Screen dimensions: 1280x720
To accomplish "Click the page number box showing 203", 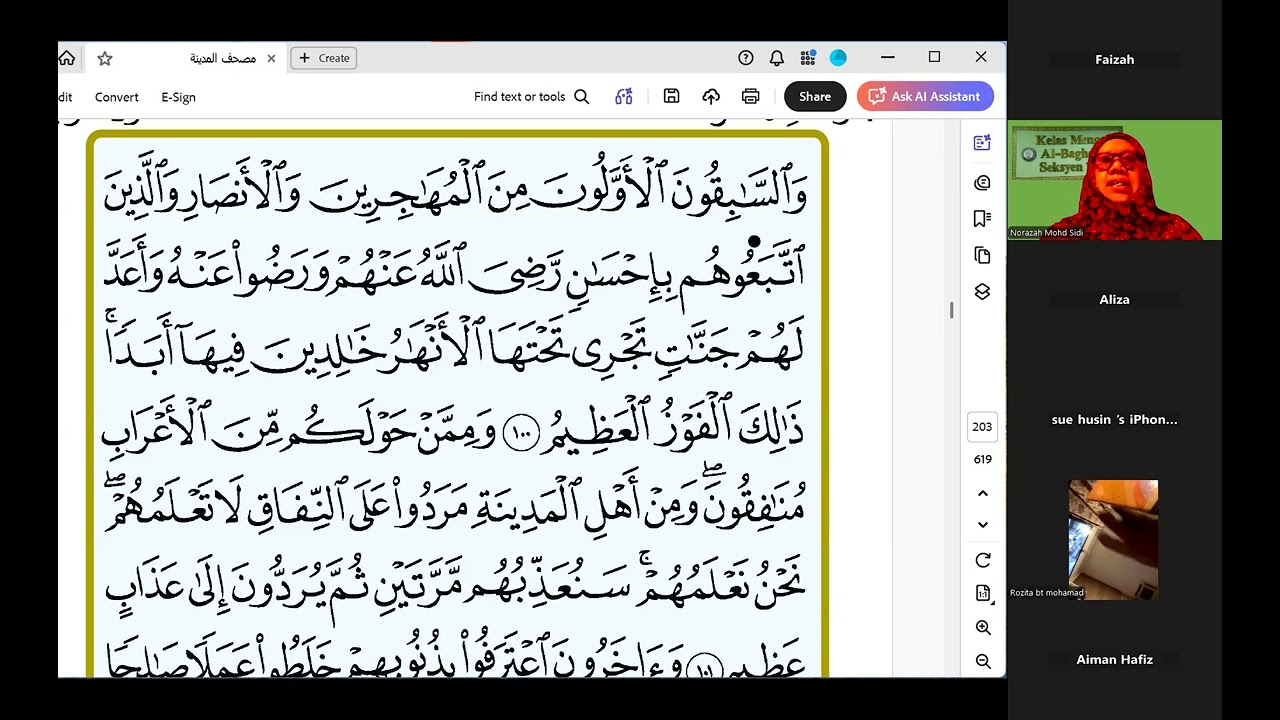I will coord(982,427).
